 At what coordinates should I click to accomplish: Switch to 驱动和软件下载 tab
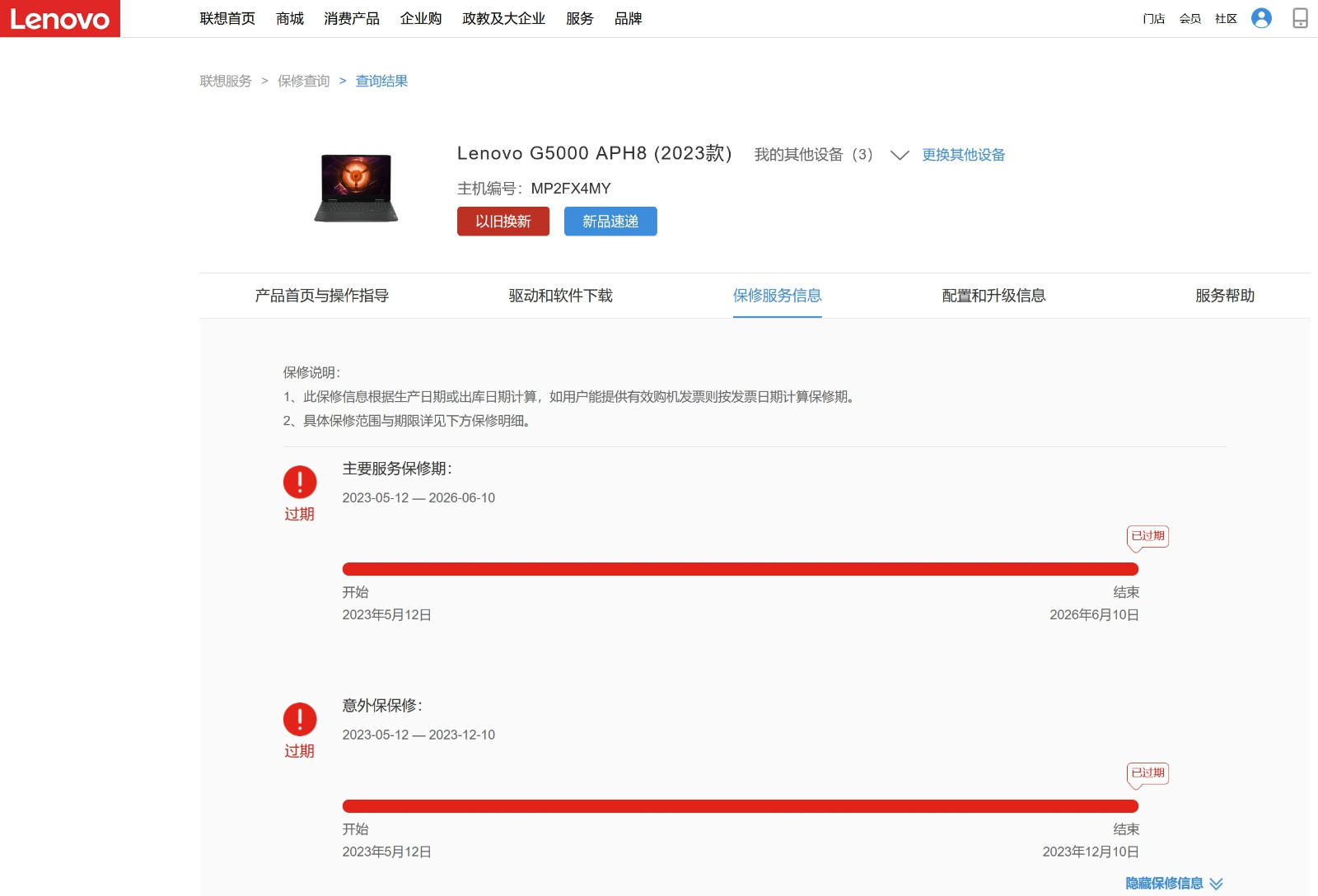point(561,296)
